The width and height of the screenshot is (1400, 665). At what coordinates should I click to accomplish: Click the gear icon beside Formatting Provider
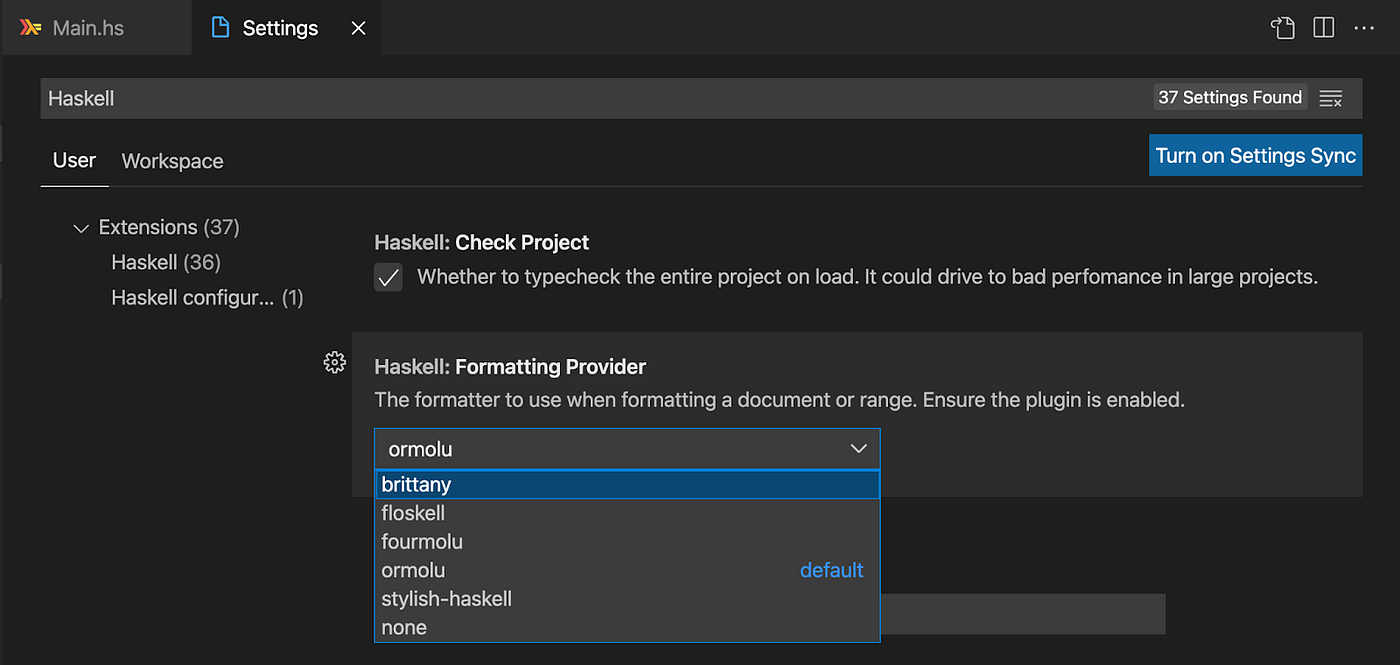[335, 362]
